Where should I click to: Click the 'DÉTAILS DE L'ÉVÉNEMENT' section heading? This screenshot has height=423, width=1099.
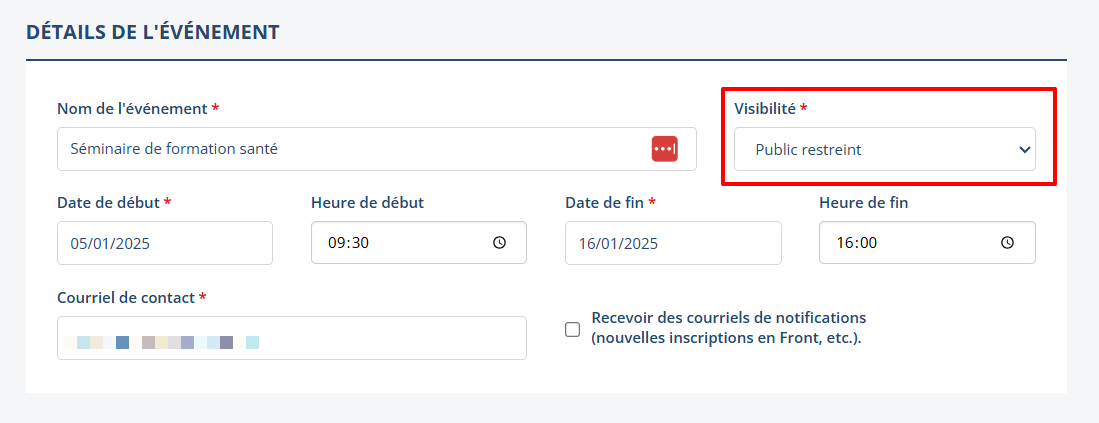point(152,32)
